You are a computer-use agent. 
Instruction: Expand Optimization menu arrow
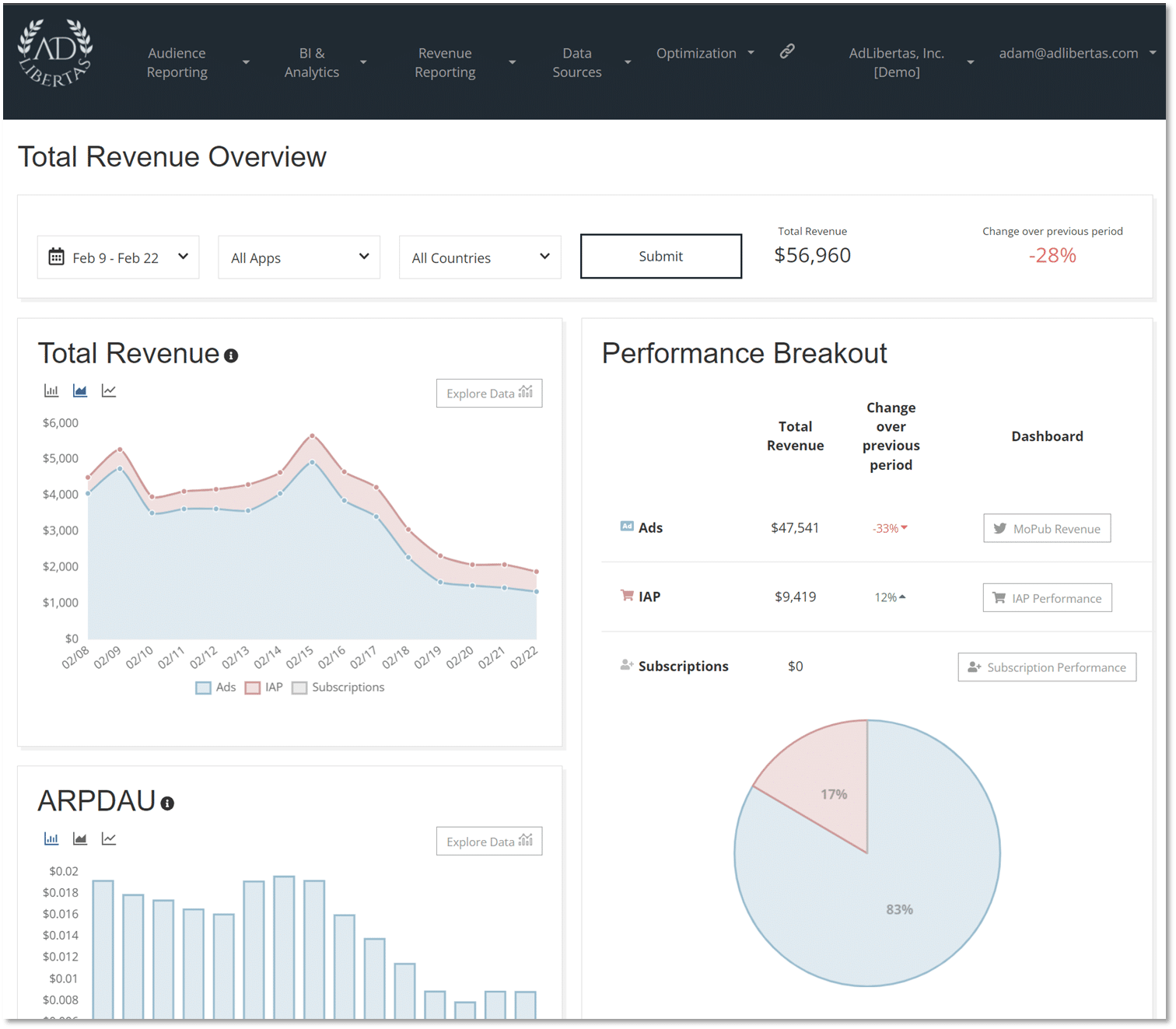pyautogui.click(x=751, y=53)
